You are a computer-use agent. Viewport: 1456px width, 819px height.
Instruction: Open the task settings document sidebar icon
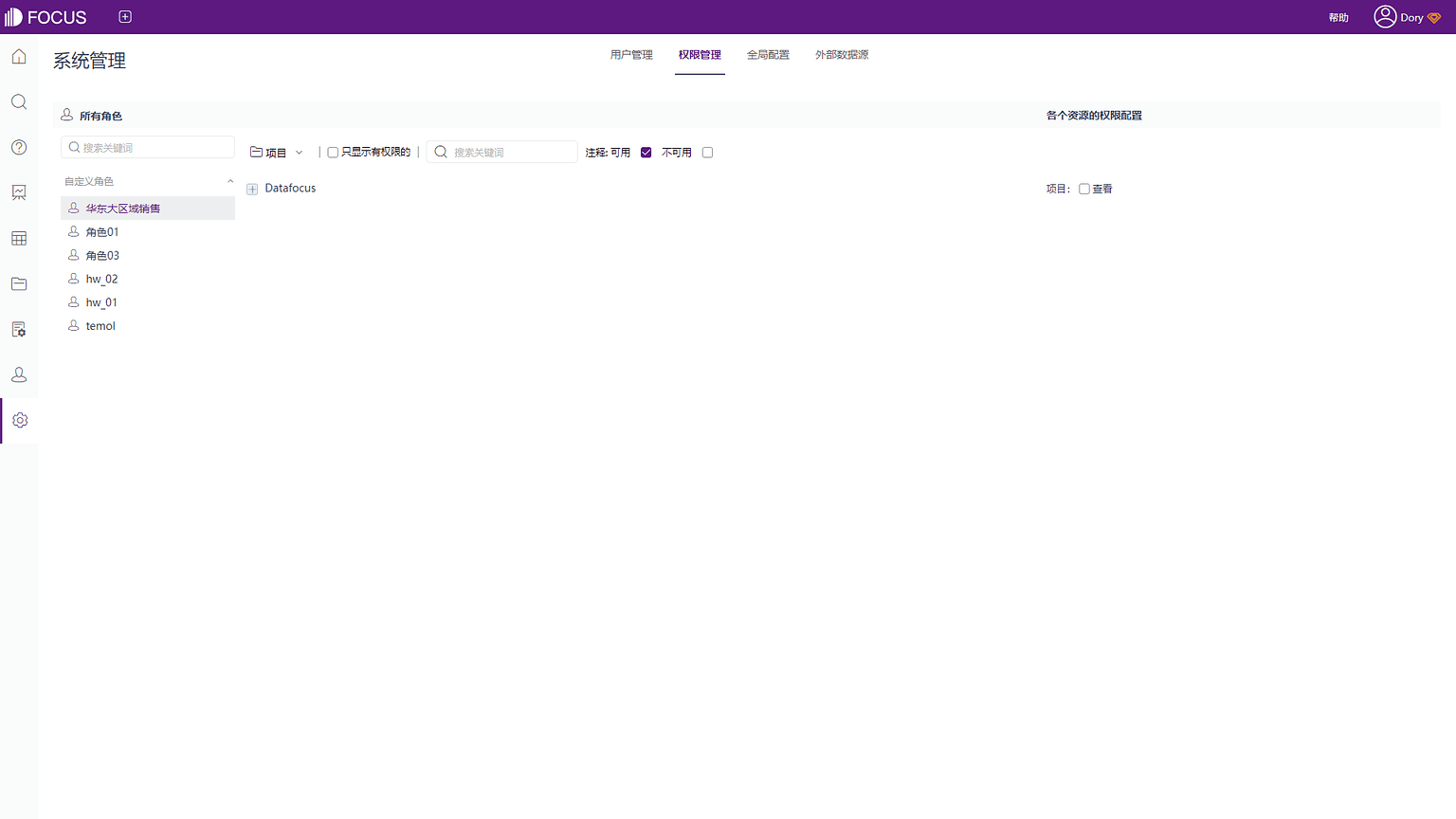(19, 330)
